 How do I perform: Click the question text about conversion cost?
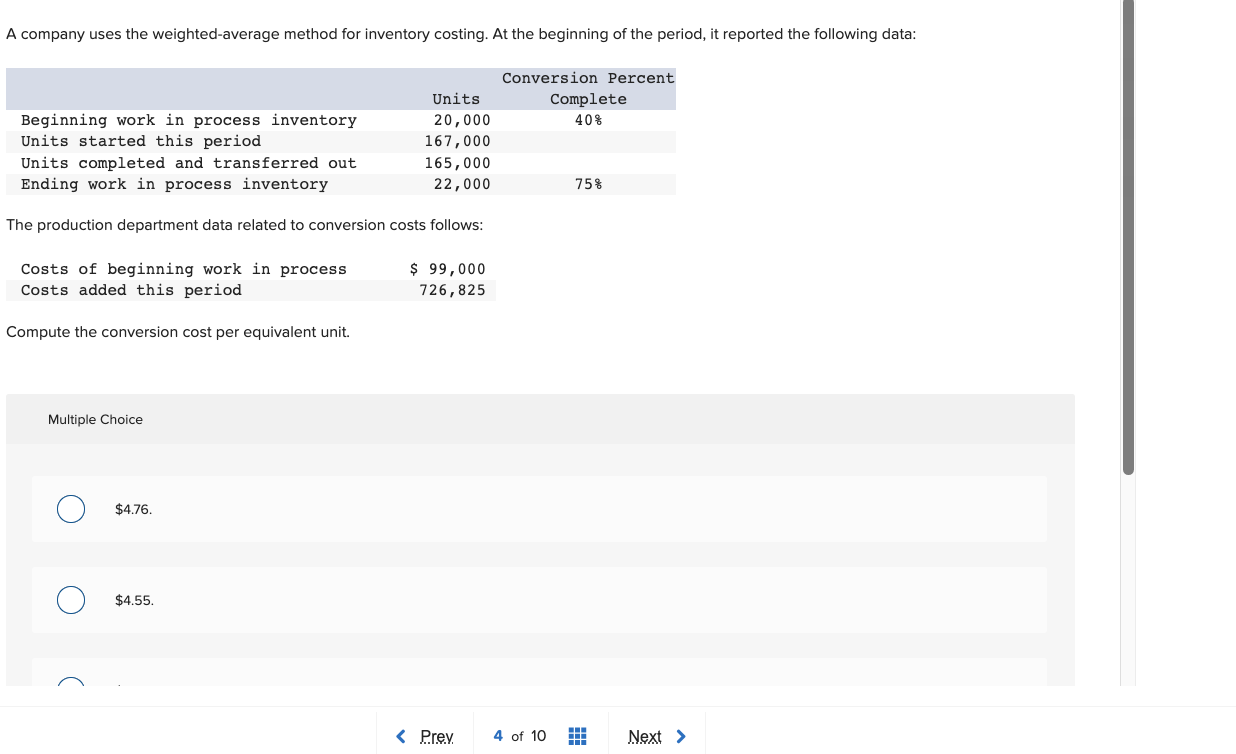click(178, 331)
